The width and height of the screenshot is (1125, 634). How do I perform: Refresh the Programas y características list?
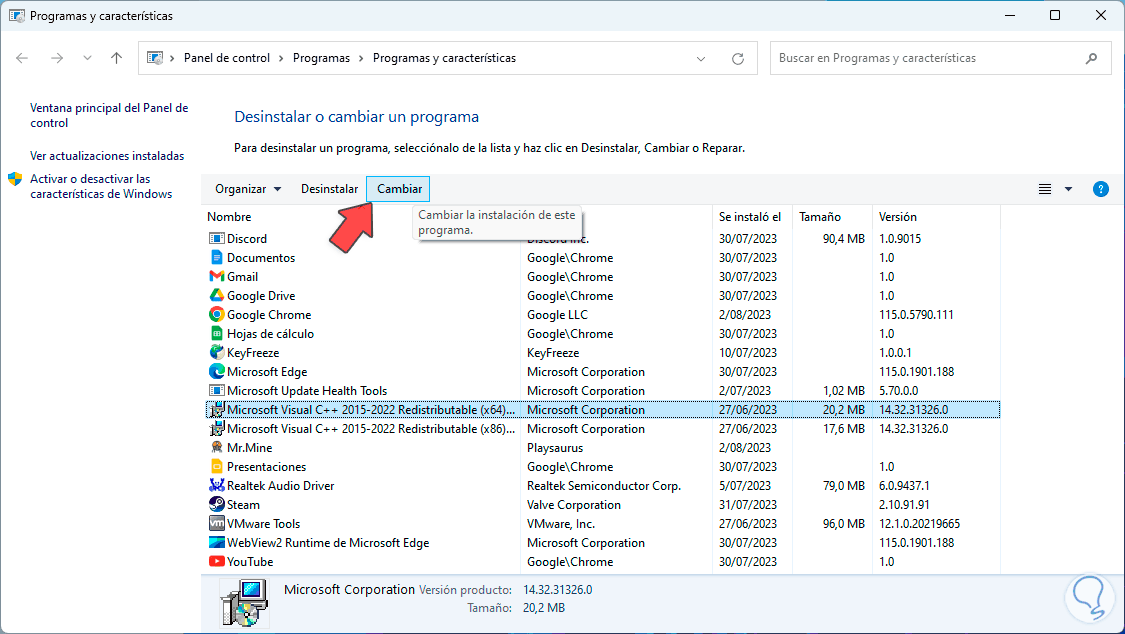(x=738, y=59)
